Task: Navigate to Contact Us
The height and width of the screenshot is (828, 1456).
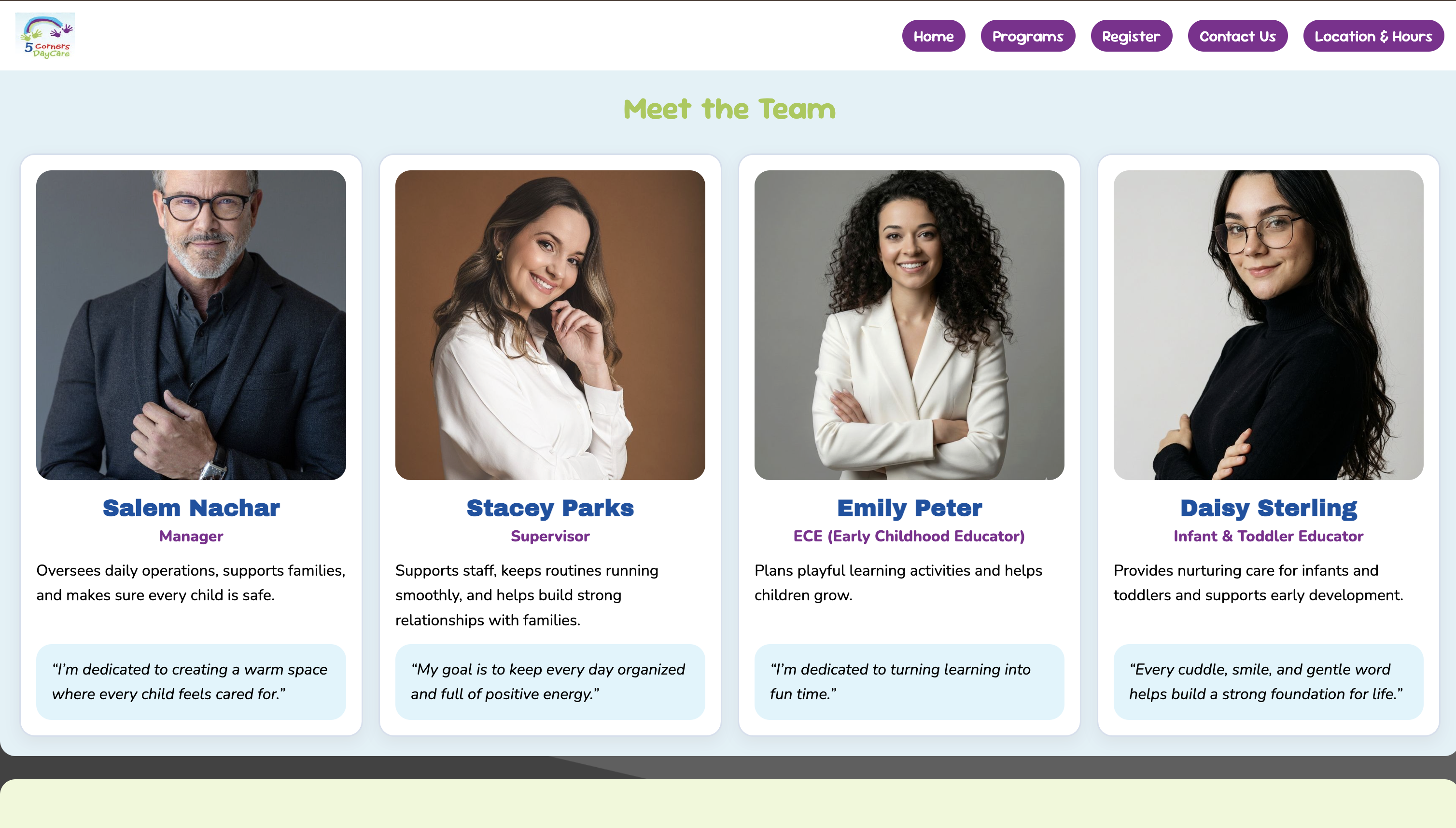Action: (1237, 36)
